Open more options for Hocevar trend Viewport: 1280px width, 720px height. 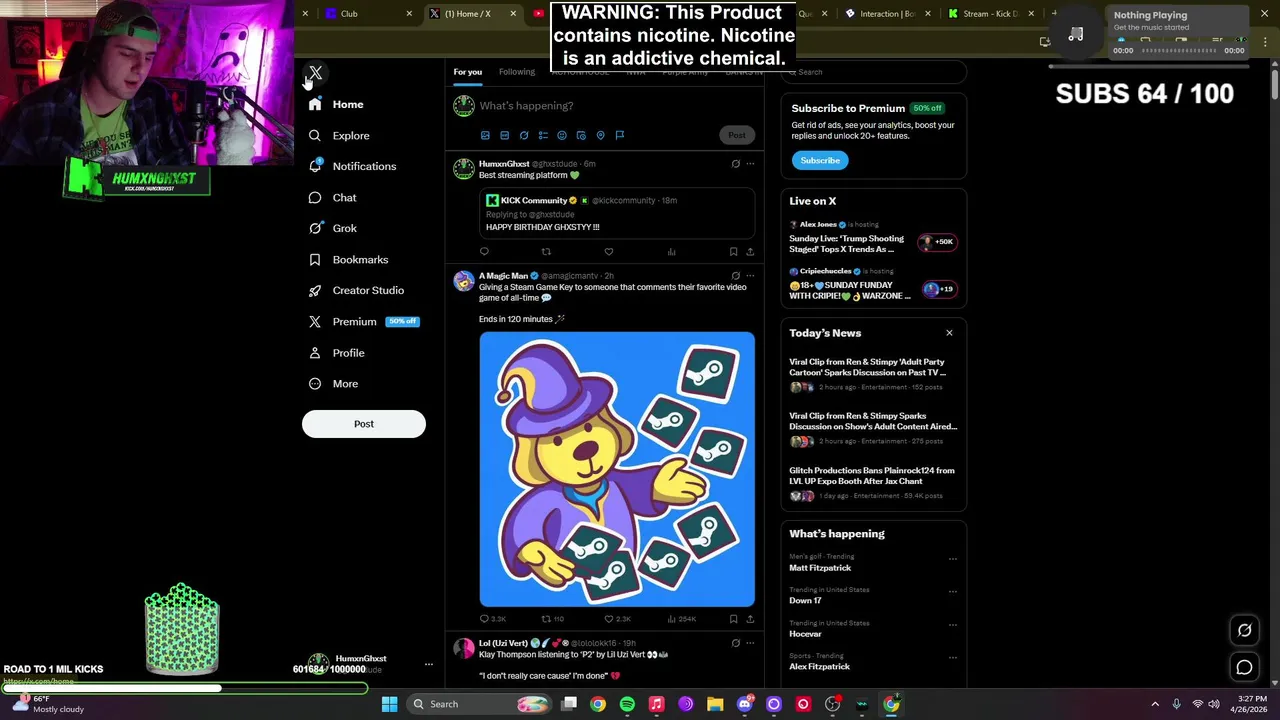click(952, 625)
